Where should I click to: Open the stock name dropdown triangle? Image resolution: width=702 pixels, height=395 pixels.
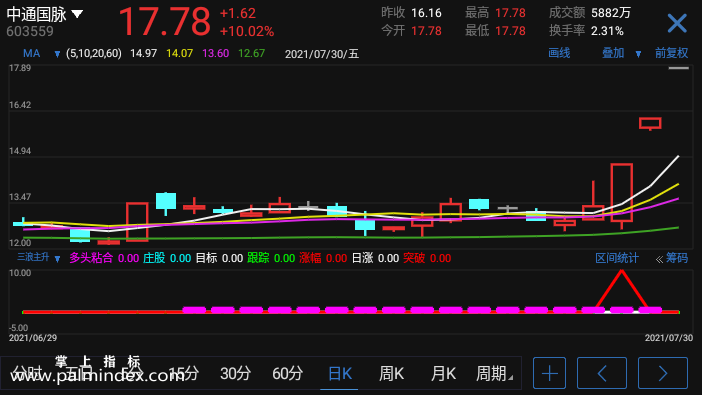77,14
